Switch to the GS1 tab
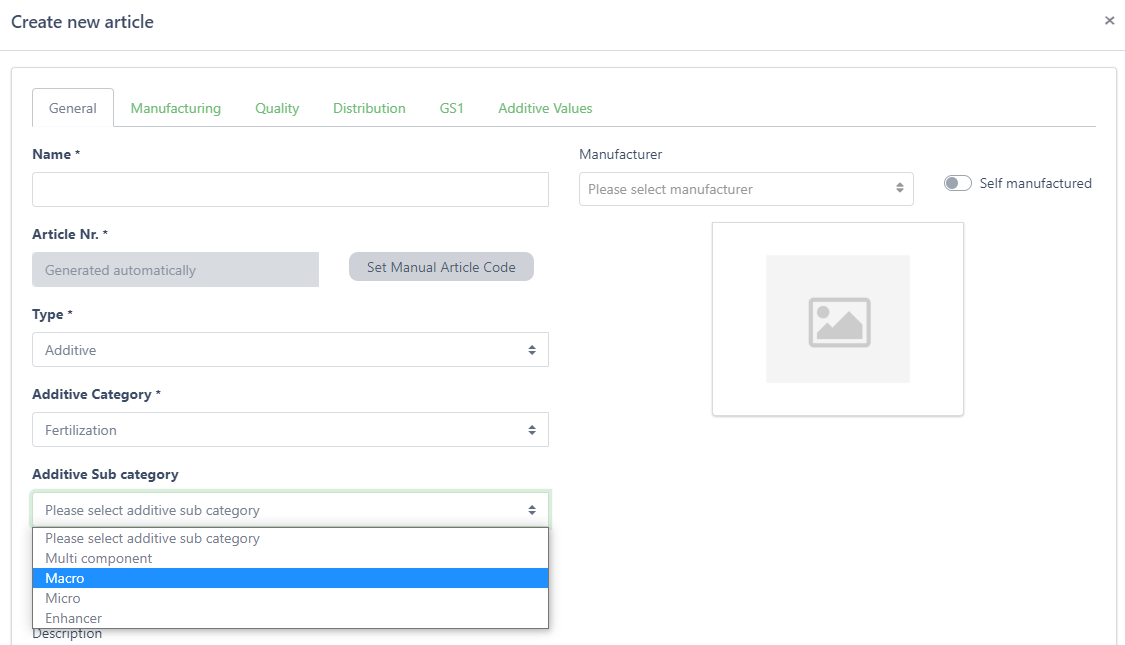The height and width of the screenshot is (645, 1125). (x=452, y=108)
